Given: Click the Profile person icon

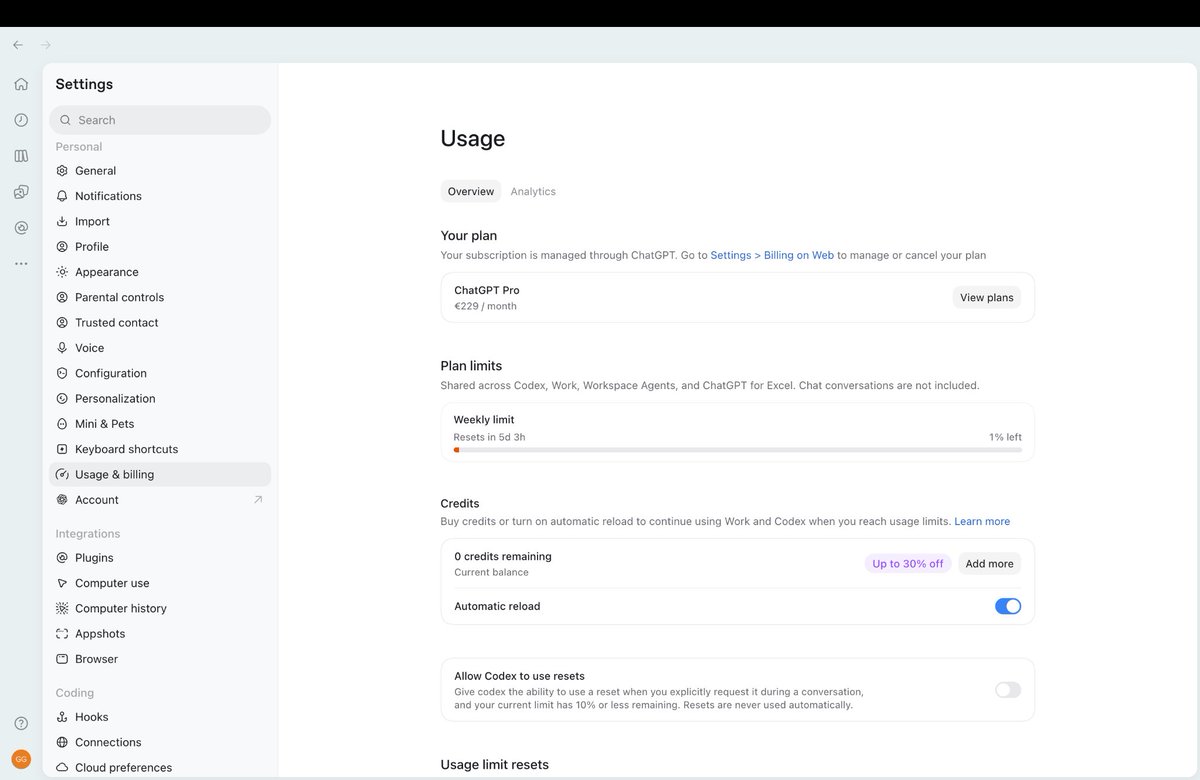Looking at the screenshot, I should pos(62,247).
